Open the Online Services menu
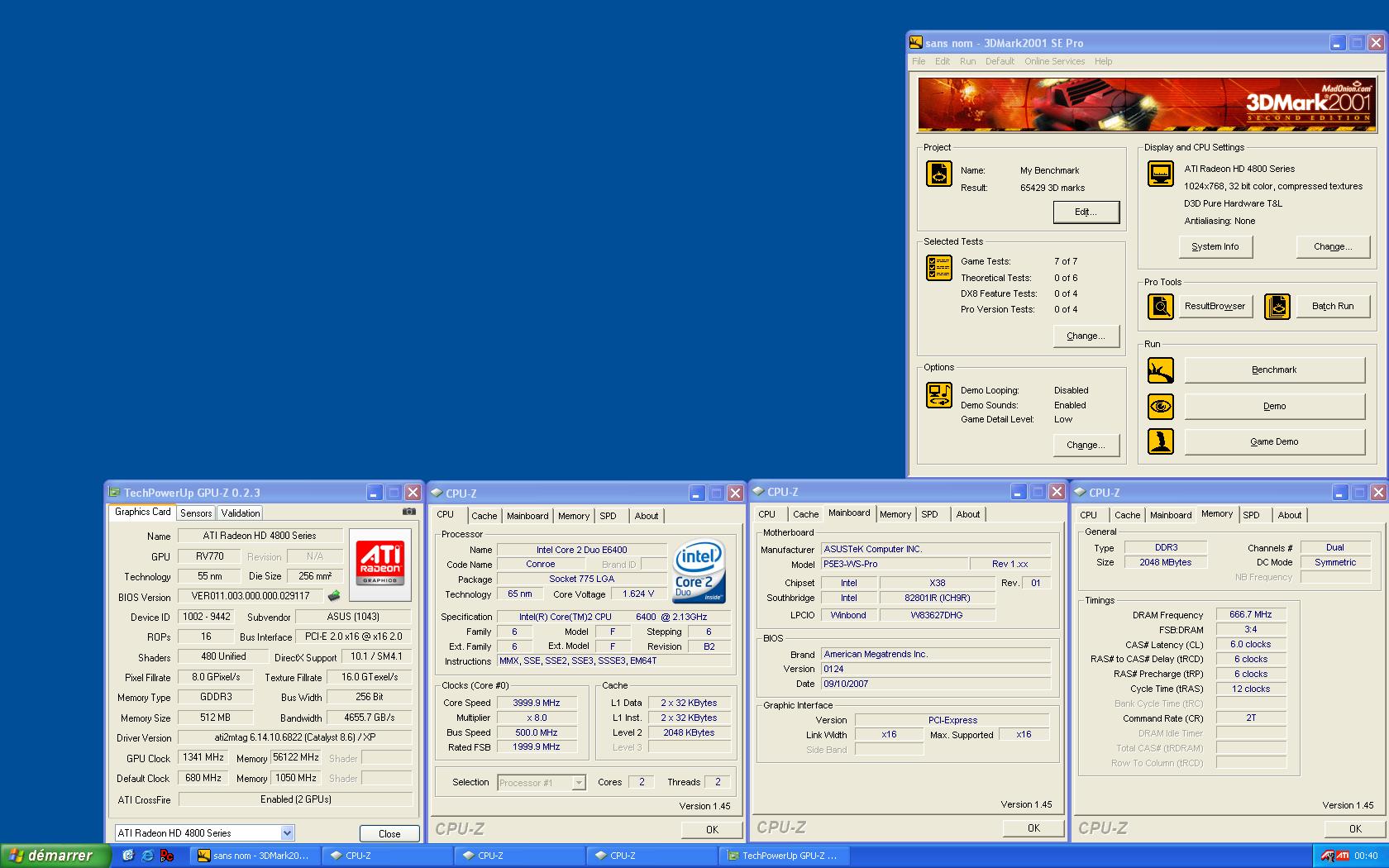The width and height of the screenshot is (1389, 868). (1054, 61)
